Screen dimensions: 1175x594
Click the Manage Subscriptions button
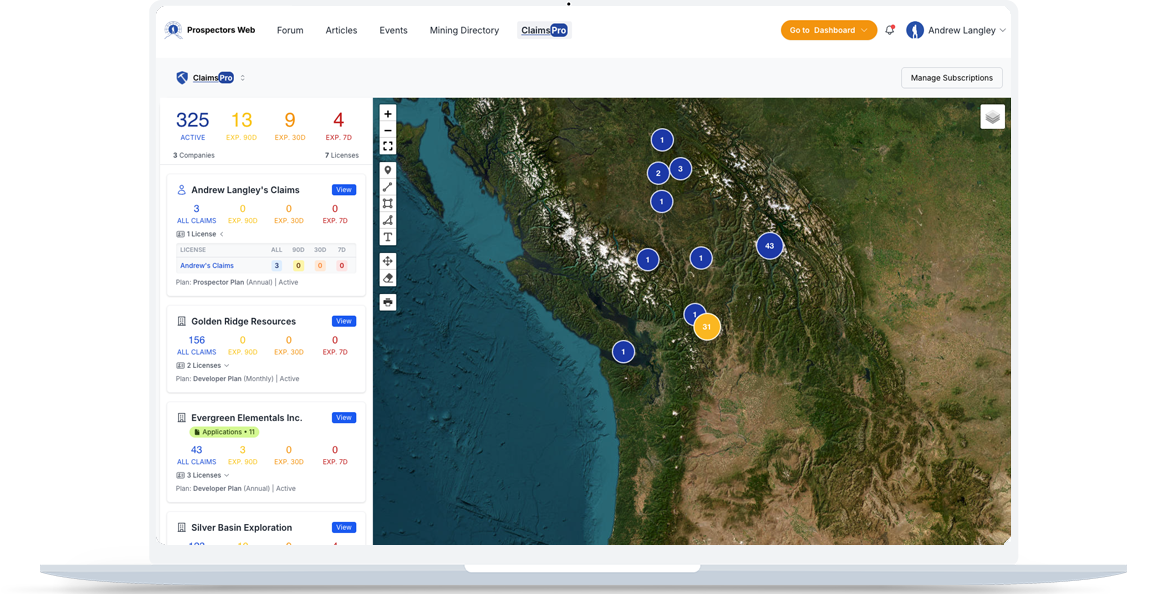coord(951,77)
